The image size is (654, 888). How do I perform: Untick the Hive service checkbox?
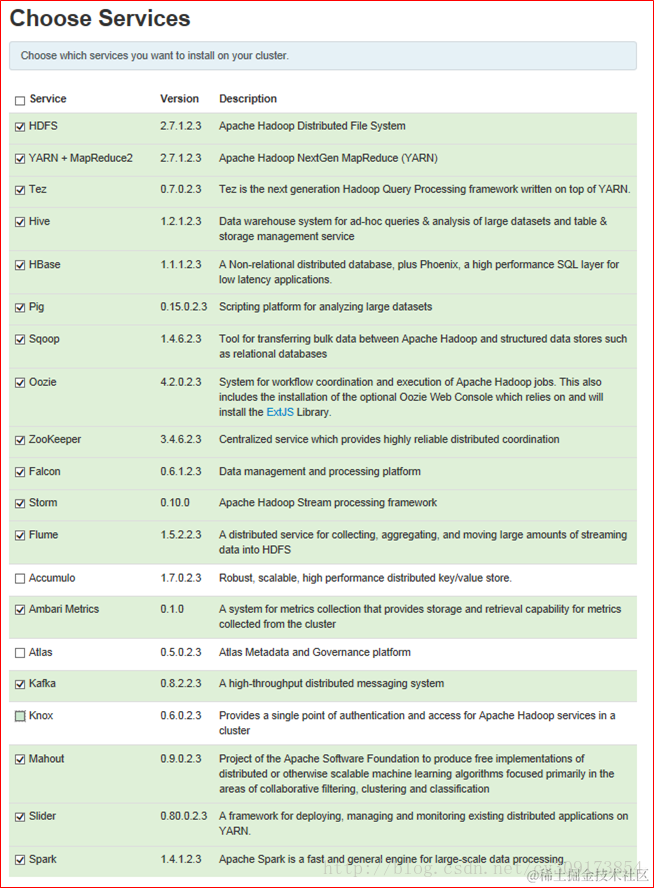(20, 222)
